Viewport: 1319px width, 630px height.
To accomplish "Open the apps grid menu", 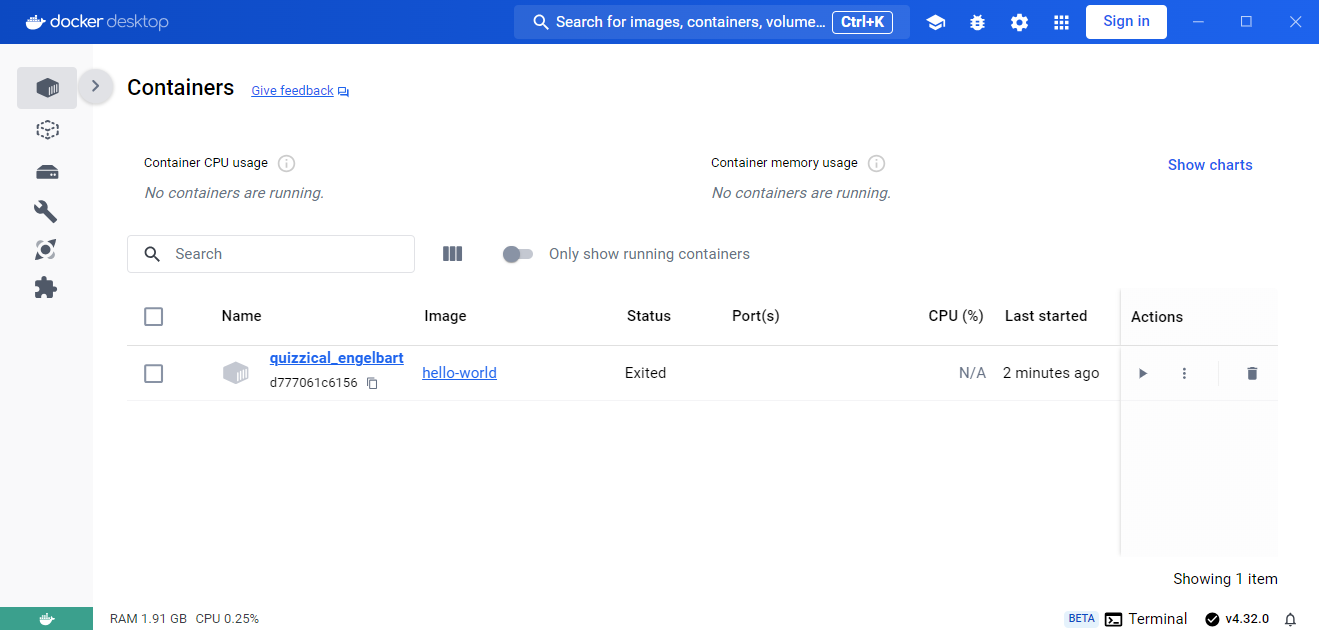I will (1061, 22).
